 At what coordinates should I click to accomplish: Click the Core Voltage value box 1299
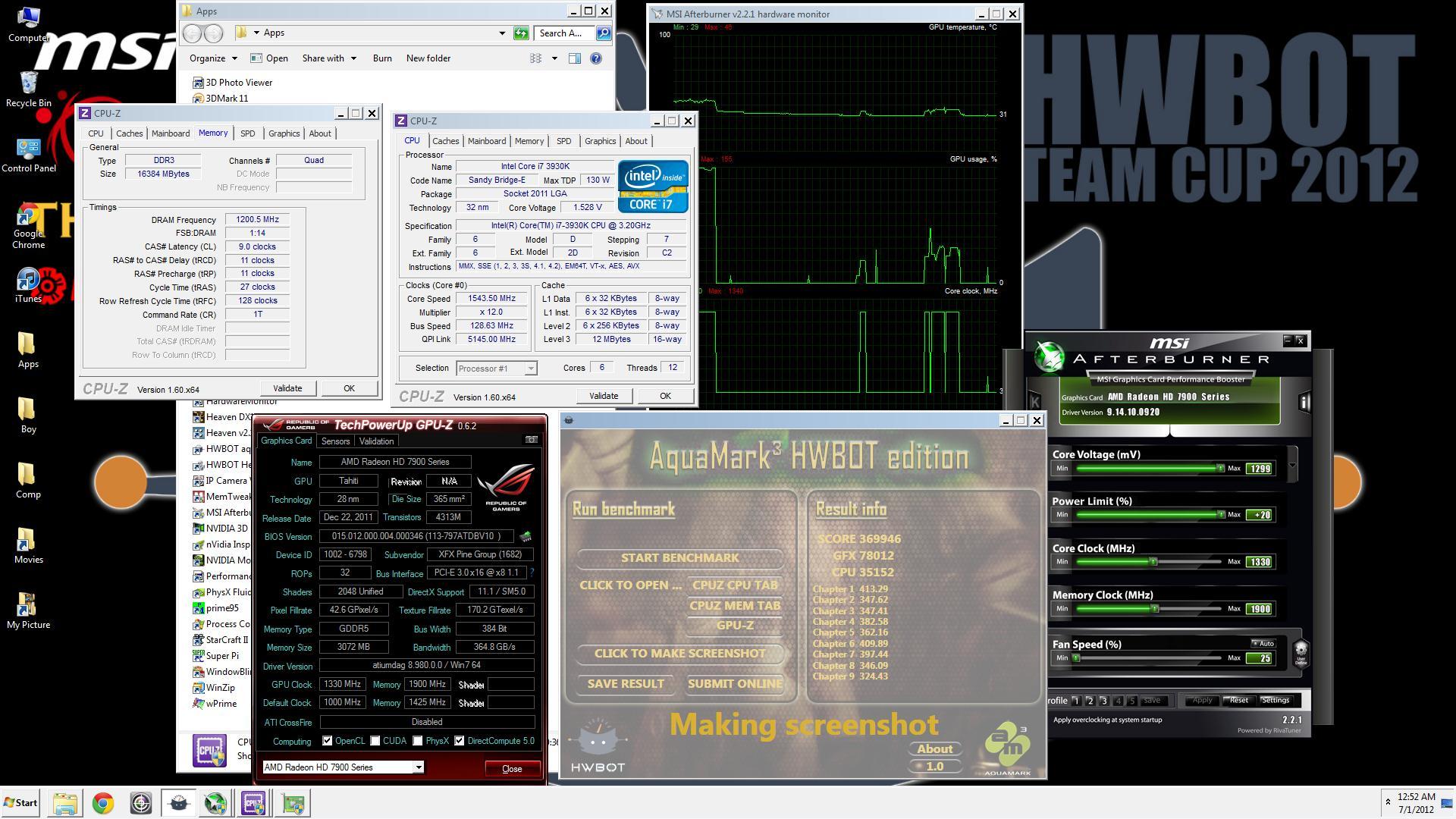1260,469
